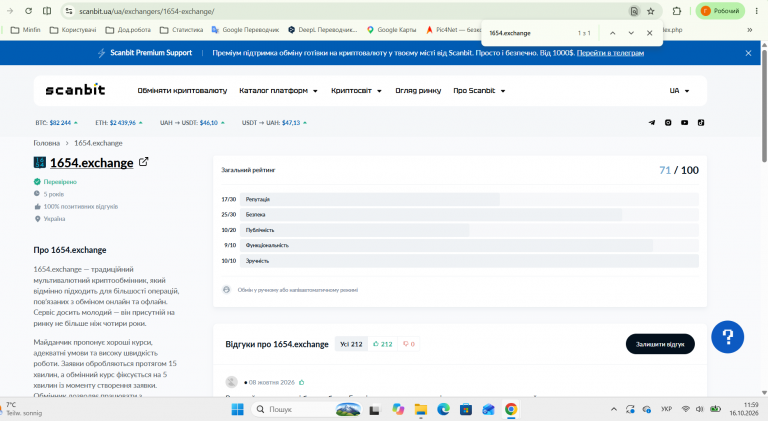Open Task View from the taskbar

(375, 409)
